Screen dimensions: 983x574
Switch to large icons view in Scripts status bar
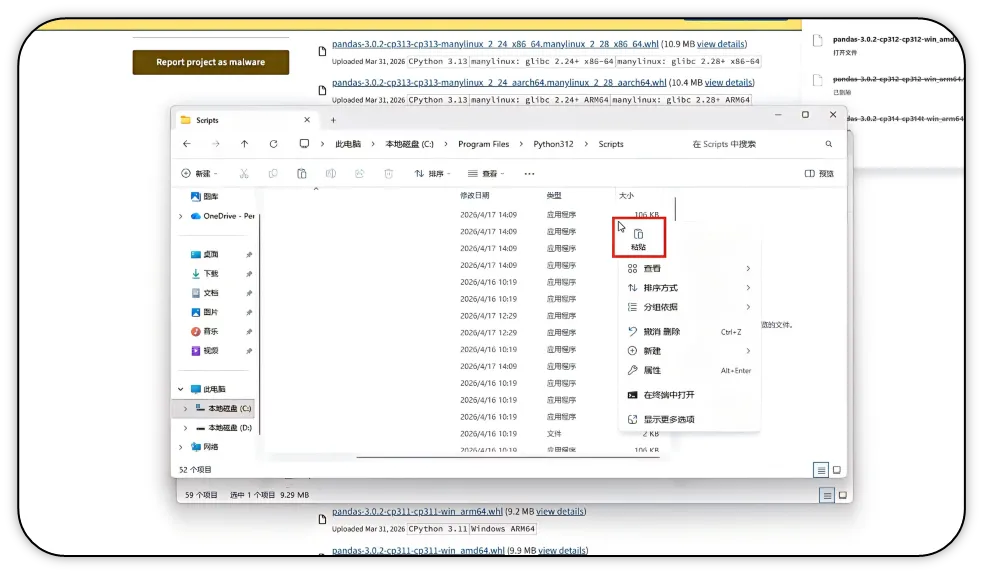pyautogui.click(x=837, y=470)
